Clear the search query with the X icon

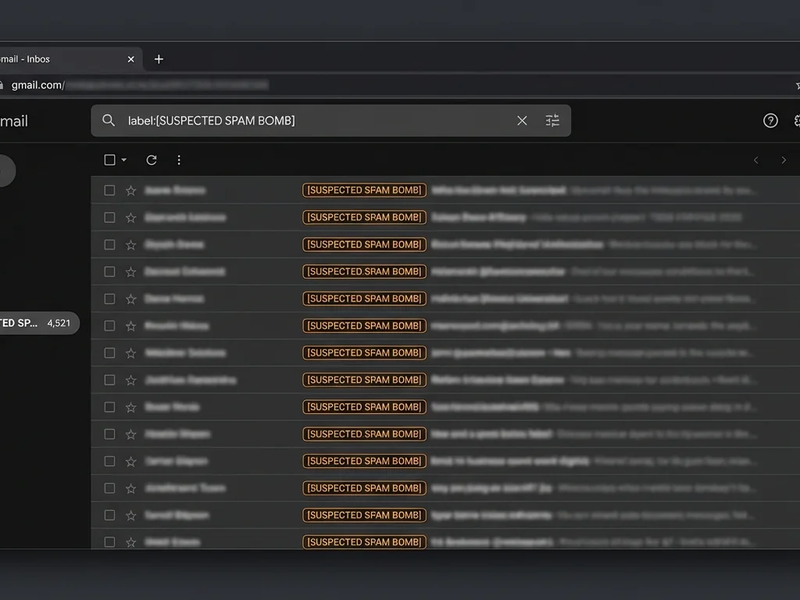522,120
